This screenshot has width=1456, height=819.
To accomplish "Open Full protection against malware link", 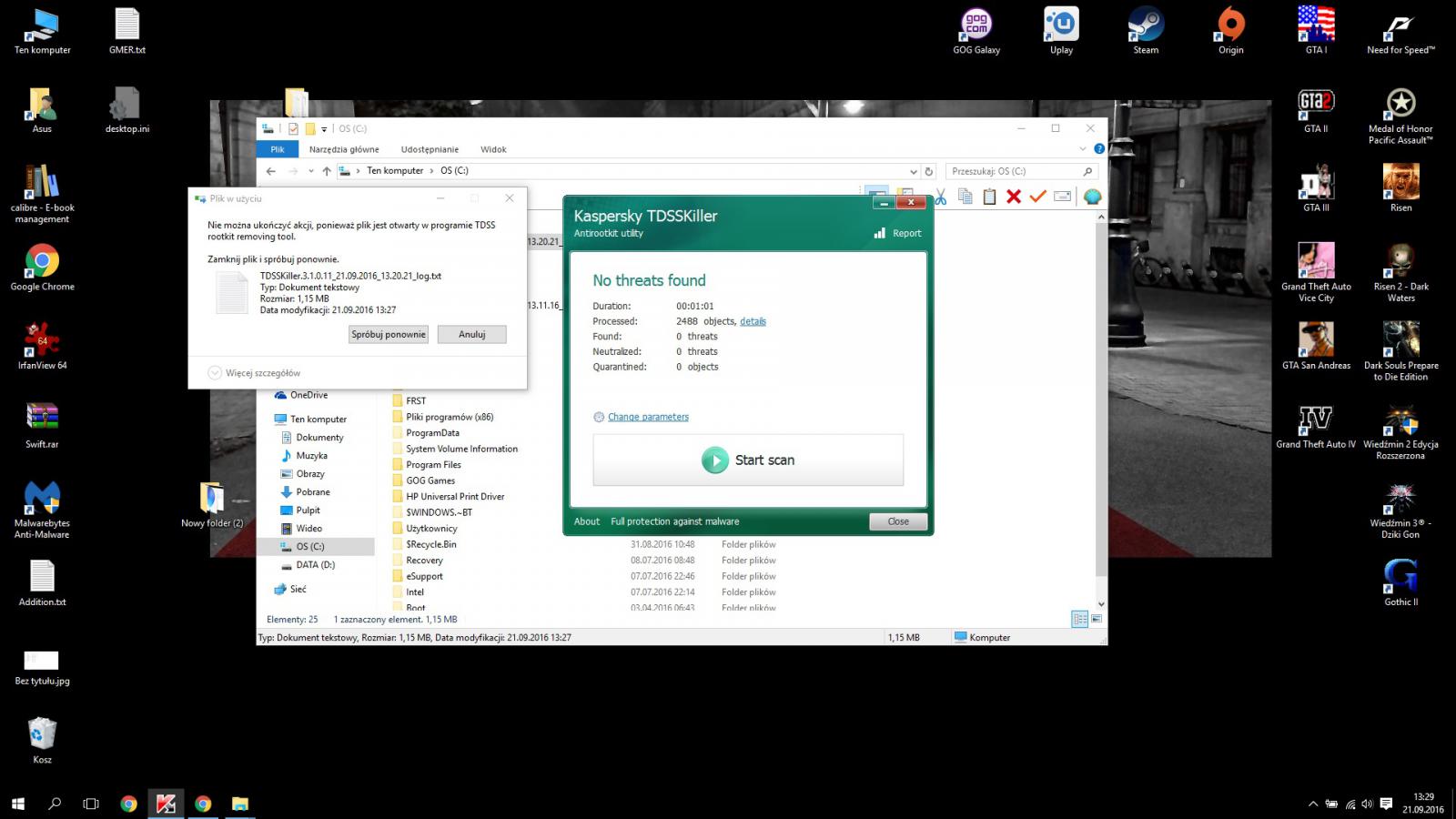I will pyautogui.click(x=675, y=521).
